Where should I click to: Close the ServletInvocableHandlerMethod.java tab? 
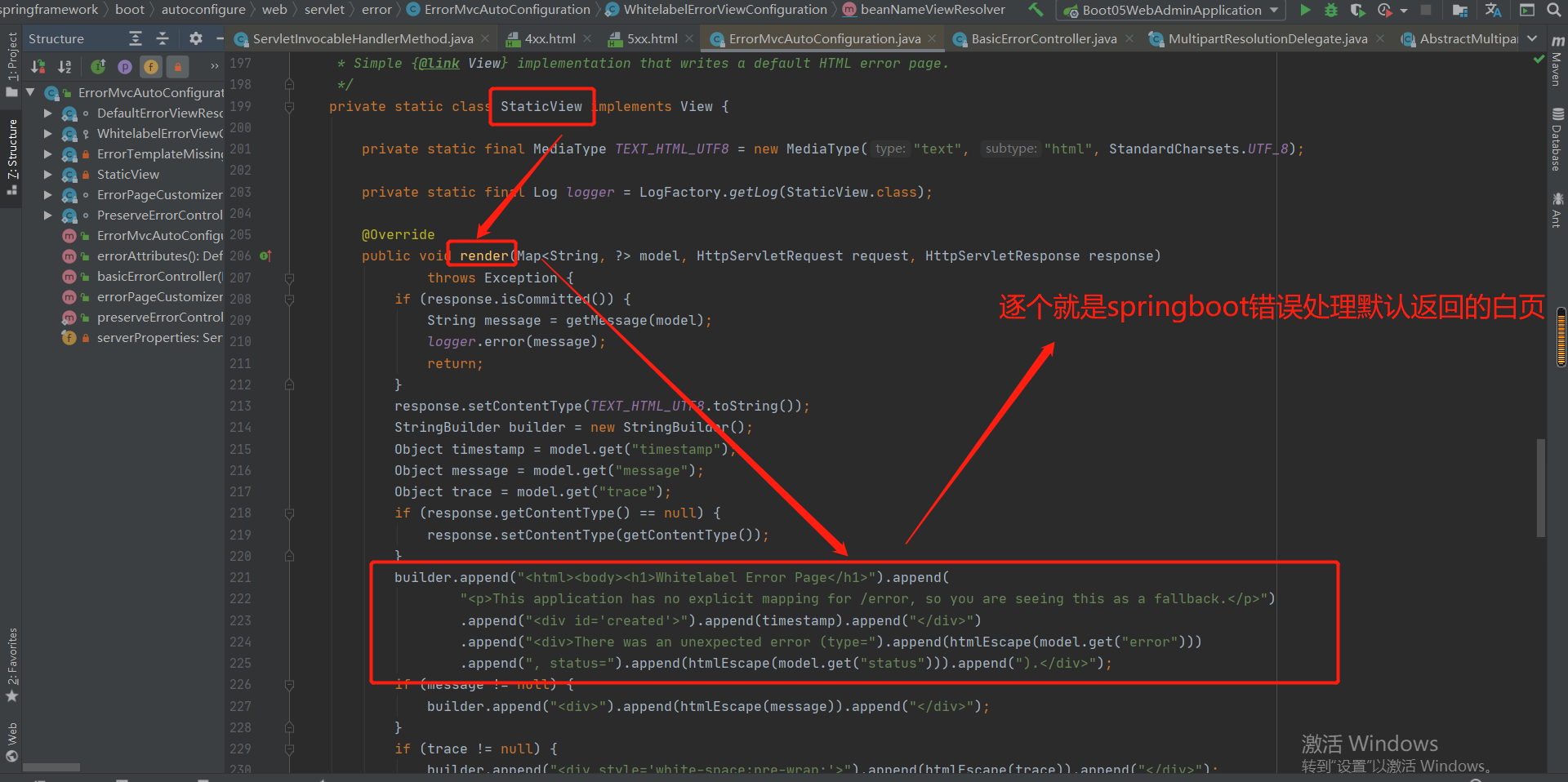pos(485,38)
